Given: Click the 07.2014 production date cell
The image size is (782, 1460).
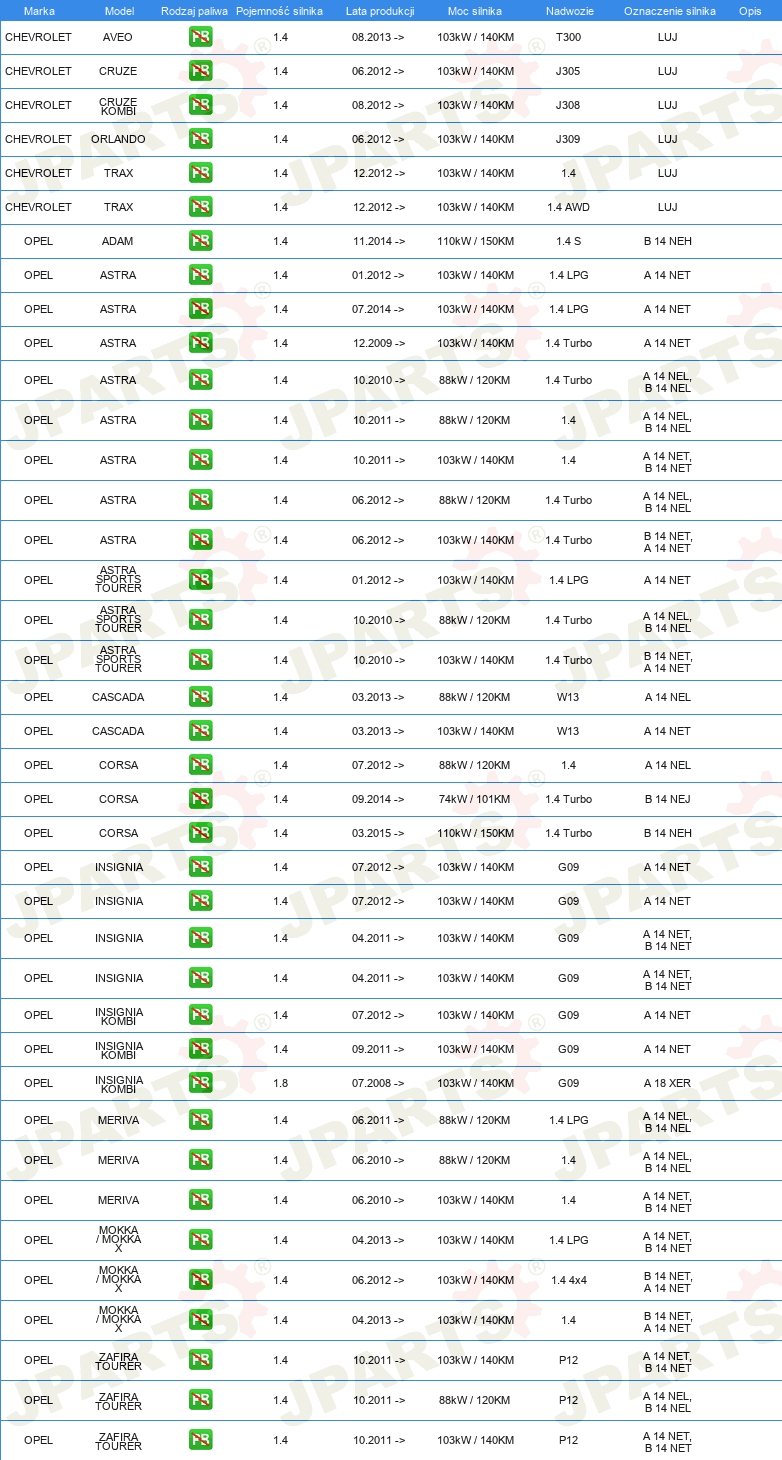Looking at the screenshot, I should coord(379,310).
